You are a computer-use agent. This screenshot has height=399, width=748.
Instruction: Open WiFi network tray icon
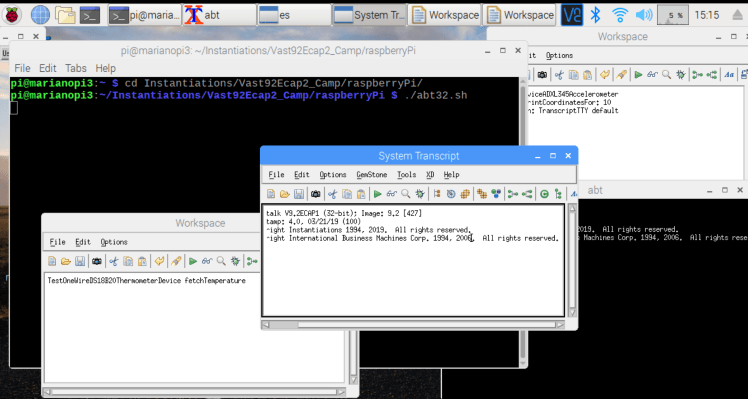point(620,15)
